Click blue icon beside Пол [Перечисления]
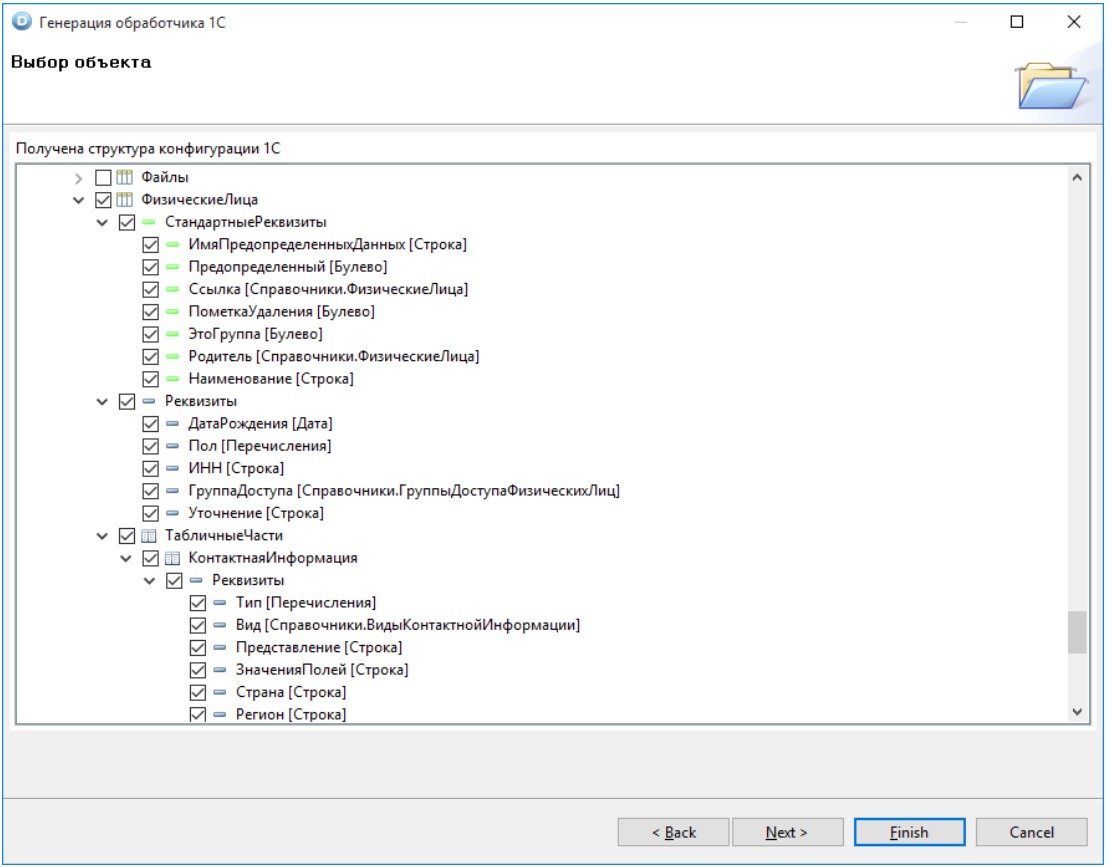The height and width of the screenshot is (867, 1110). pyautogui.click(x=172, y=446)
